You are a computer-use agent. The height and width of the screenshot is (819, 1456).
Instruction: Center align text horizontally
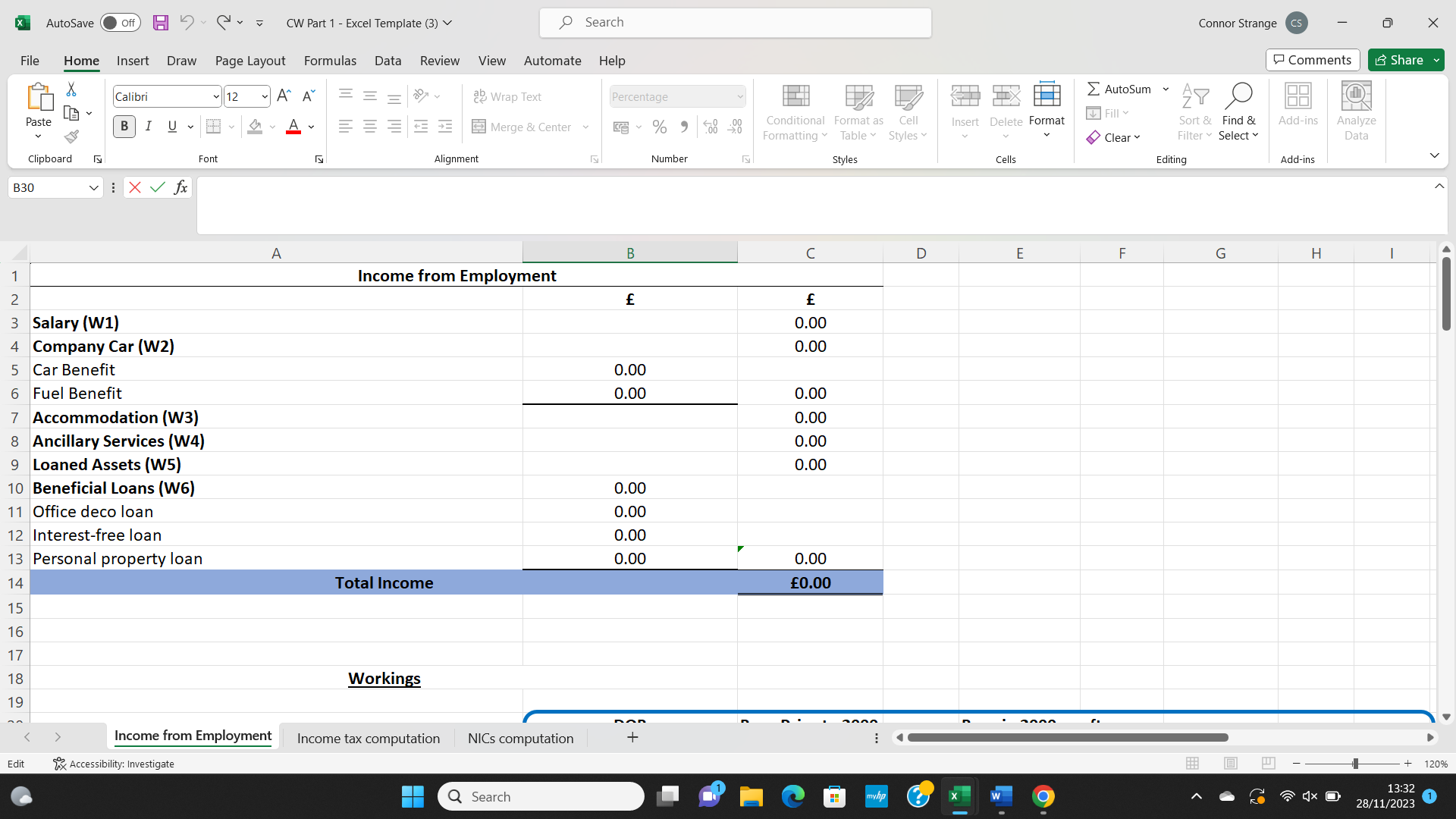click(x=370, y=127)
